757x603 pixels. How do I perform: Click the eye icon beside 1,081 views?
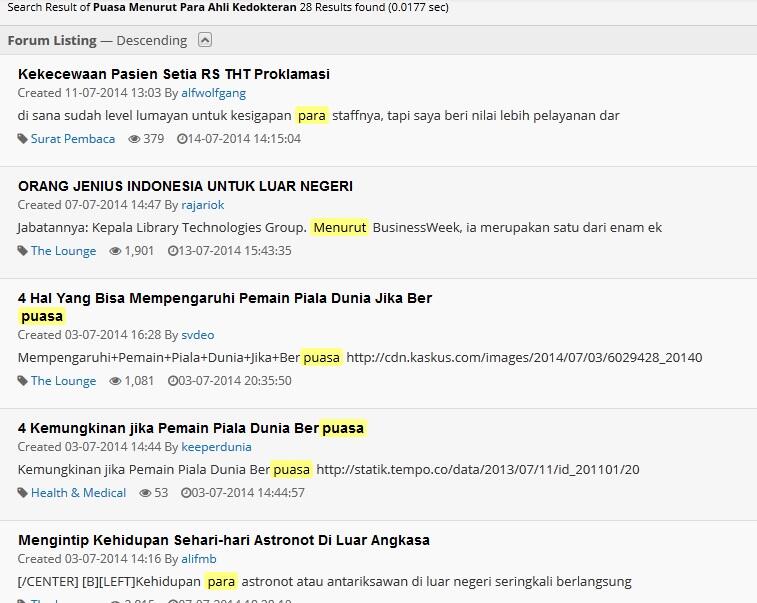(x=115, y=381)
